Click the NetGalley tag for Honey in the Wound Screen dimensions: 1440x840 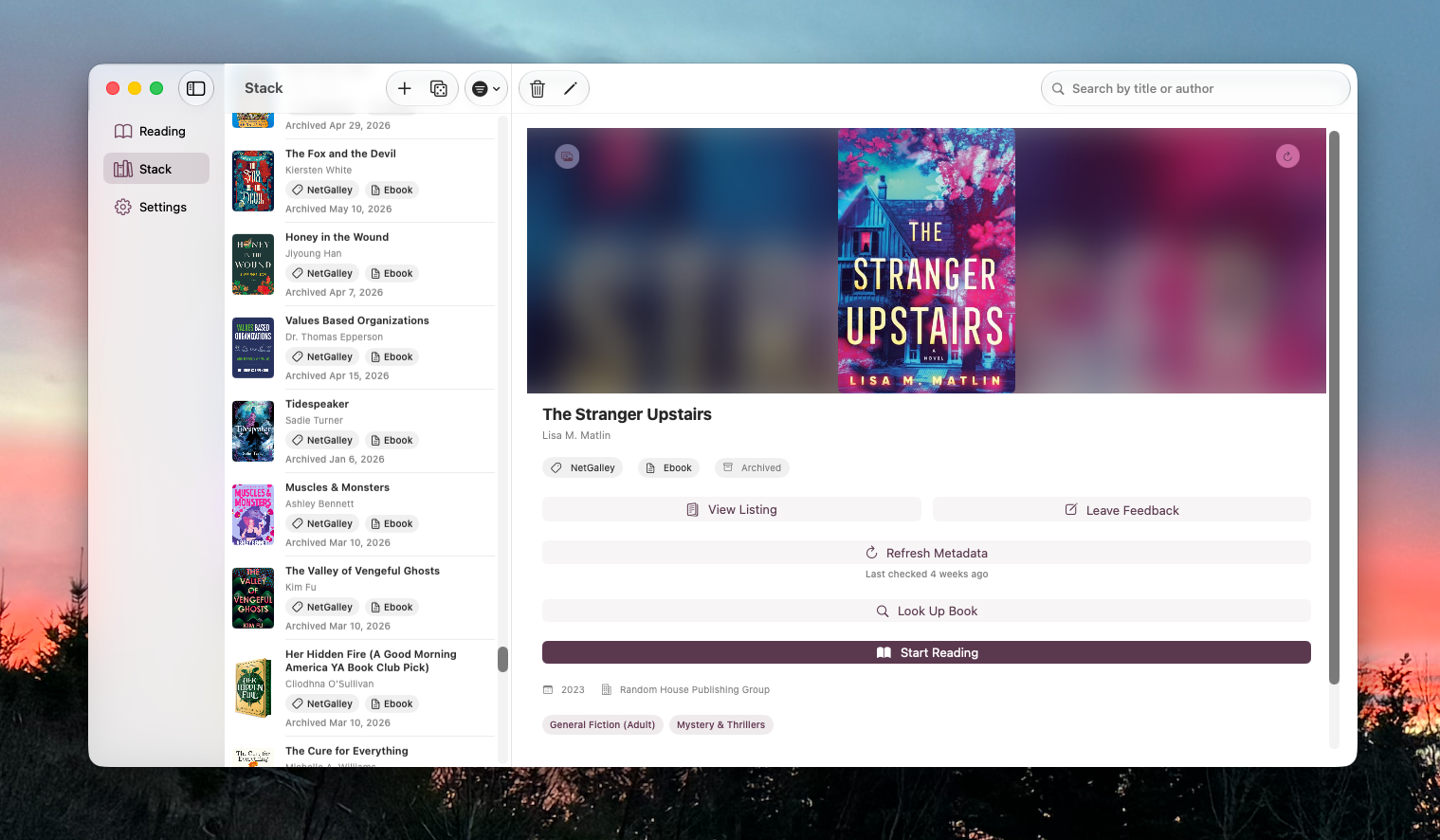pyautogui.click(x=322, y=273)
